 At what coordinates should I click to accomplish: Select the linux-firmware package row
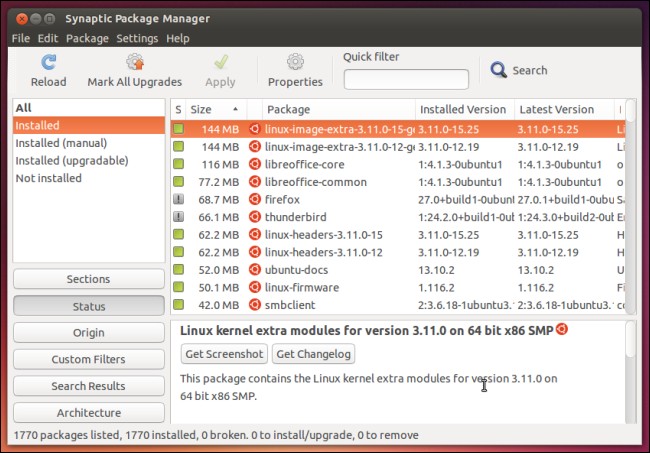click(398, 287)
